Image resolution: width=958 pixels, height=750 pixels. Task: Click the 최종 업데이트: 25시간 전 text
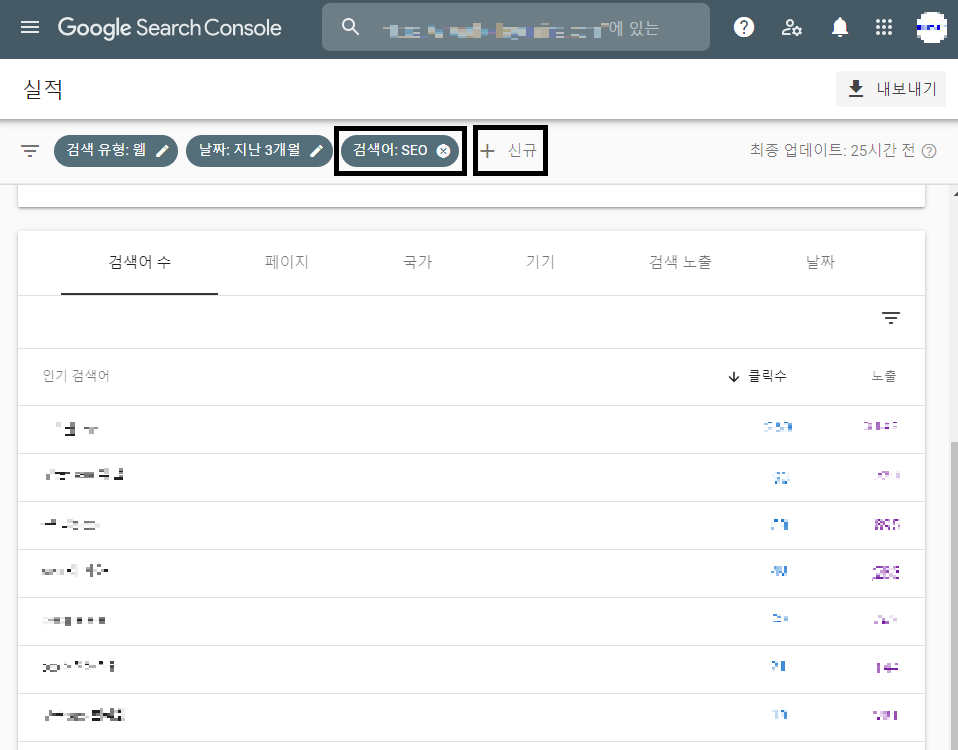tap(832, 150)
